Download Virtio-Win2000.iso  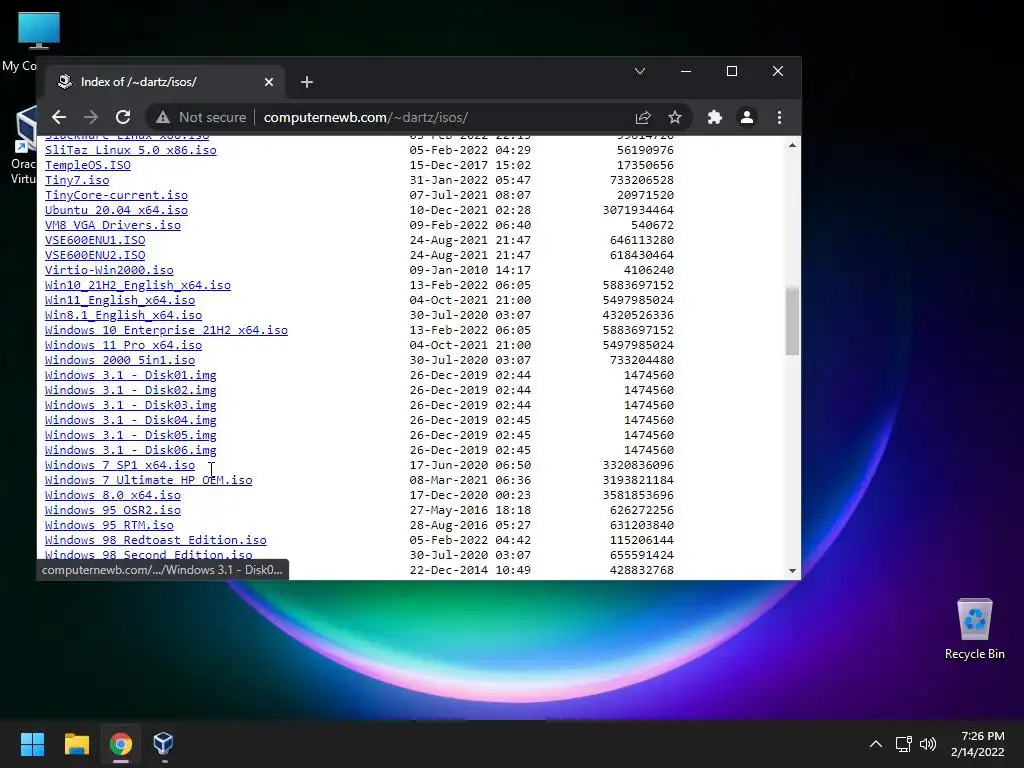(109, 270)
